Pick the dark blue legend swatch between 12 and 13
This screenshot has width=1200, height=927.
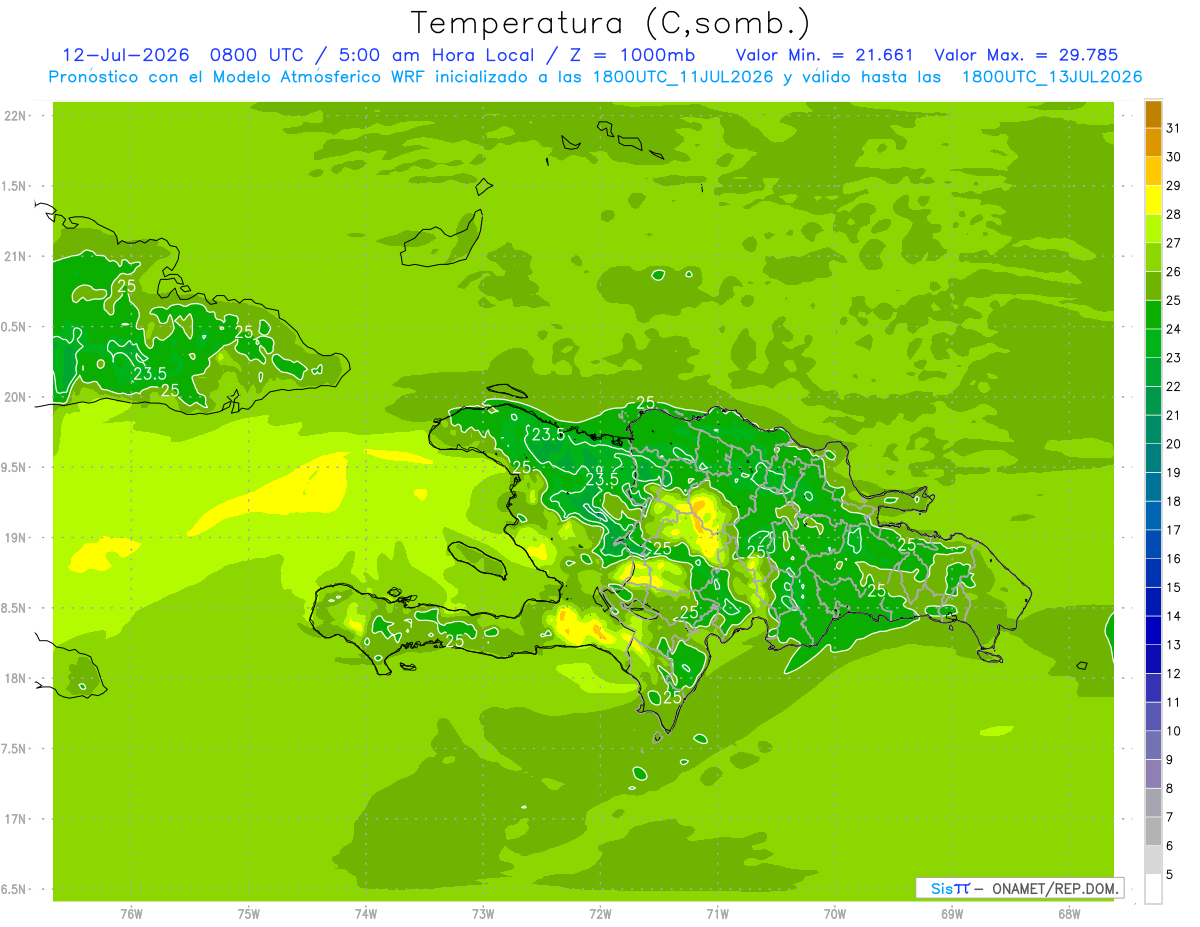pyautogui.click(x=1153, y=659)
